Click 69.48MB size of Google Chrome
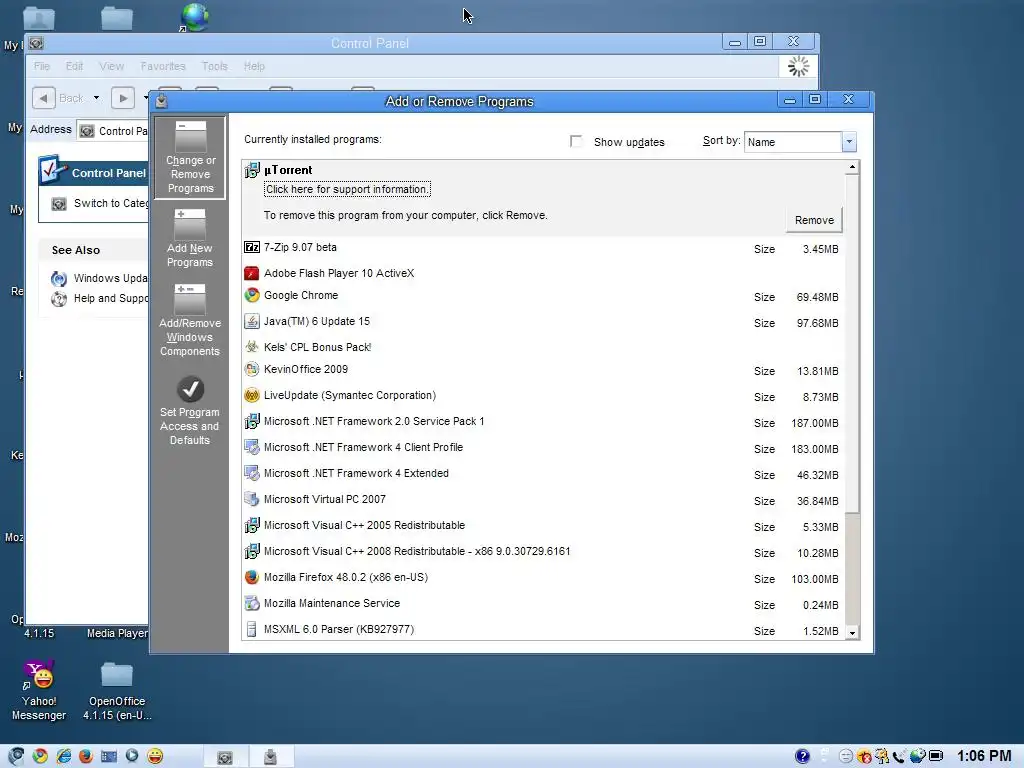1024x768 pixels. (x=817, y=297)
